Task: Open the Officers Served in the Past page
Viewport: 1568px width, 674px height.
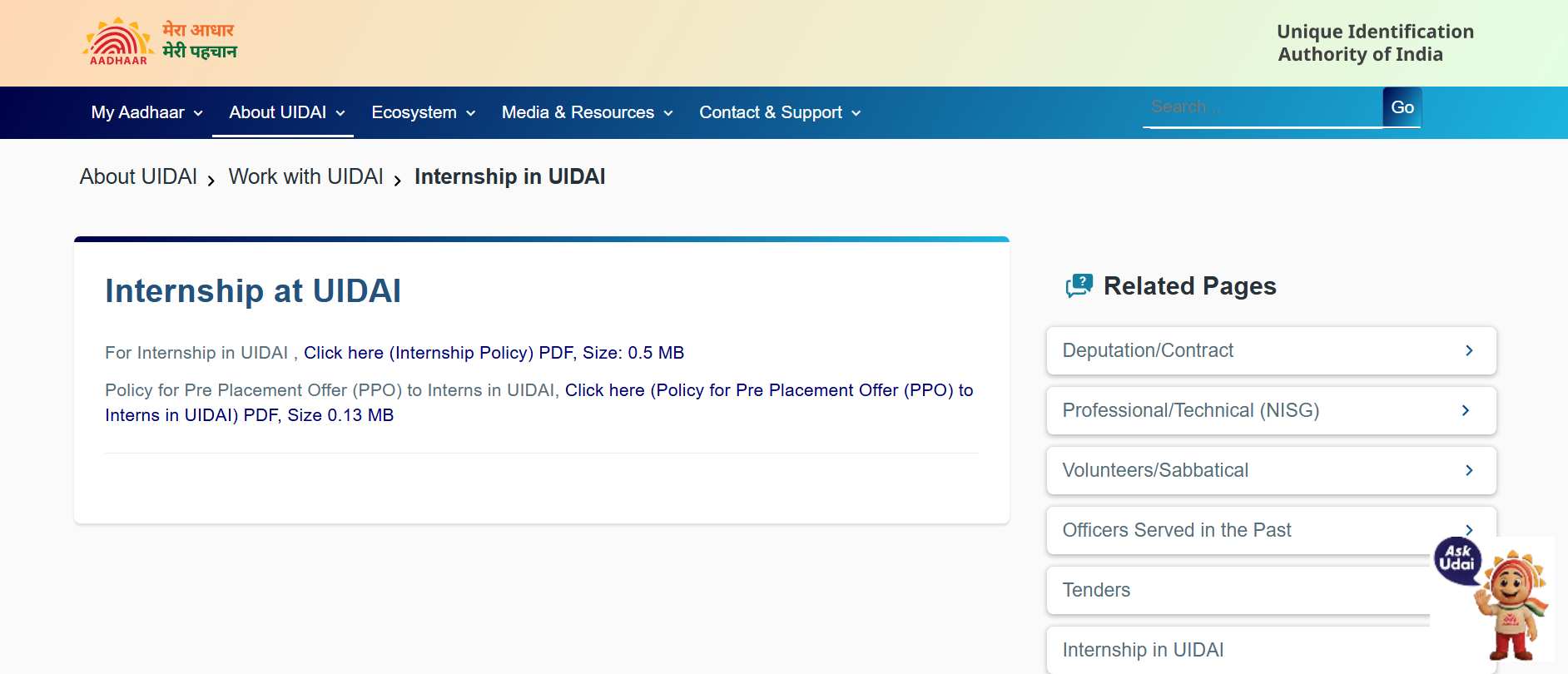Action: coord(1271,530)
